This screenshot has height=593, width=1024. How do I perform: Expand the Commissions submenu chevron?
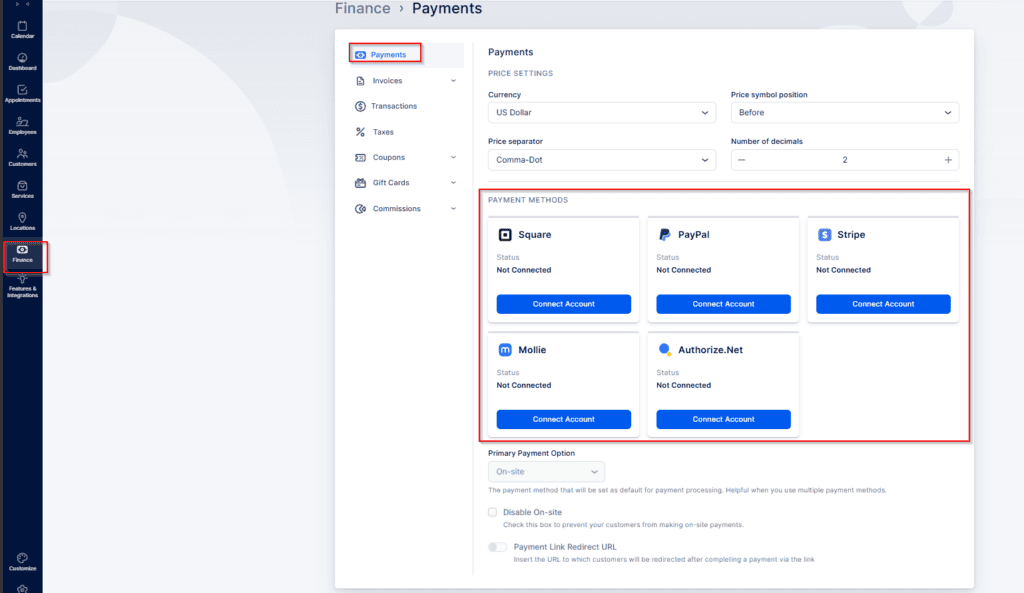click(453, 209)
